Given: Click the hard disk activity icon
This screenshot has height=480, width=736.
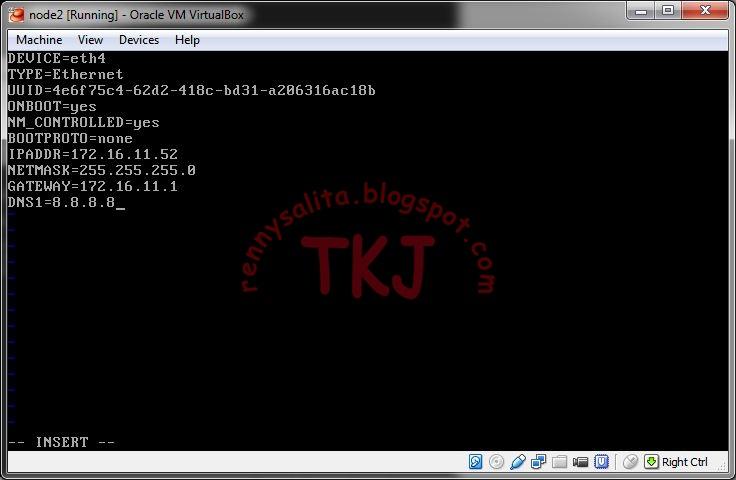Looking at the screenshot, I should coord(475,462).
